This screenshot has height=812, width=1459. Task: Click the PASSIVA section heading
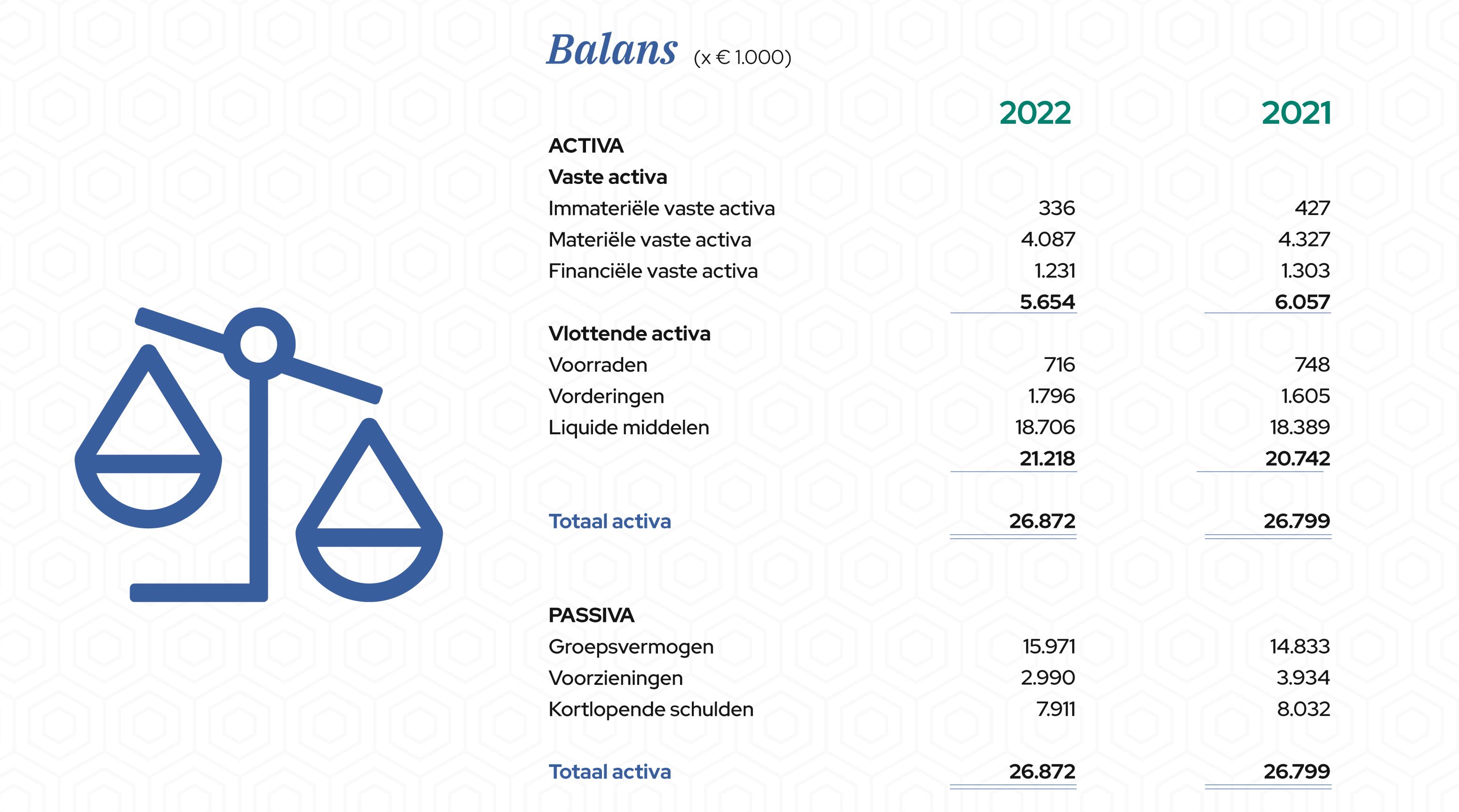click(591, 615)
